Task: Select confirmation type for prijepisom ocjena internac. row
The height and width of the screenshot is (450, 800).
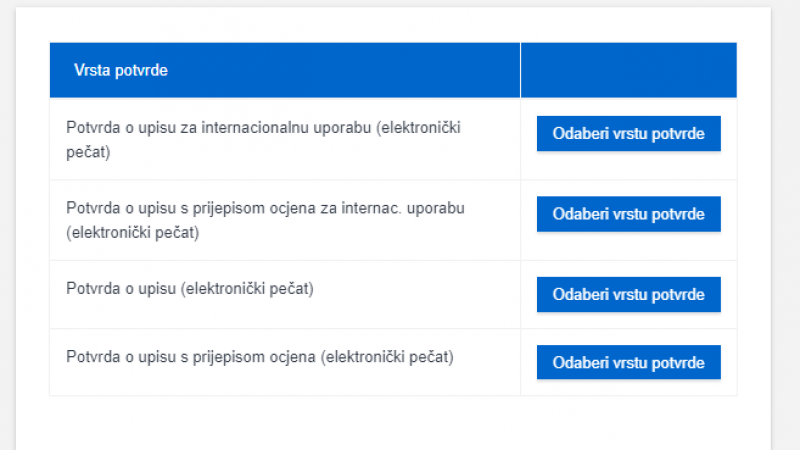Action: click(628, 214)
